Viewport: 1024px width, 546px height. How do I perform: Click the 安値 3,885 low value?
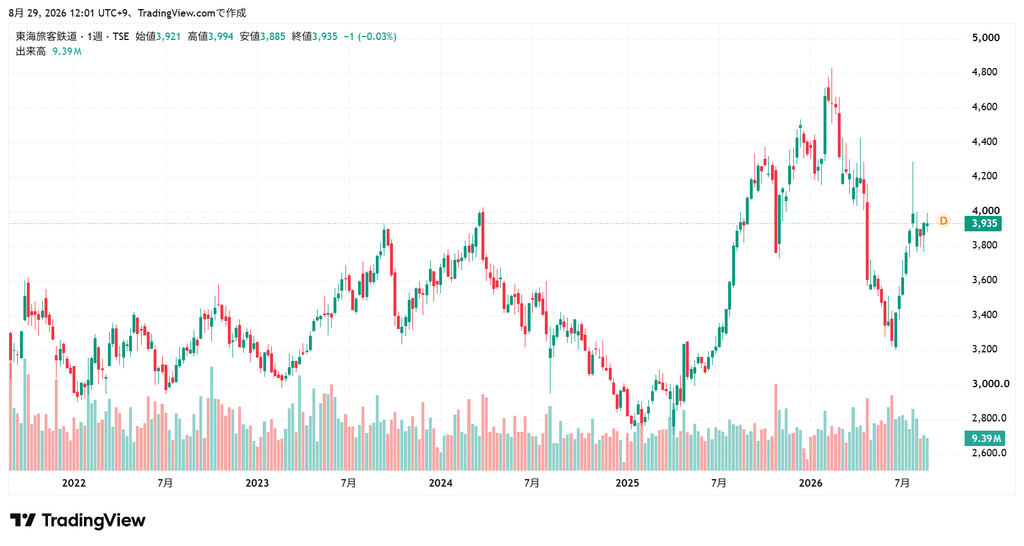263,37
